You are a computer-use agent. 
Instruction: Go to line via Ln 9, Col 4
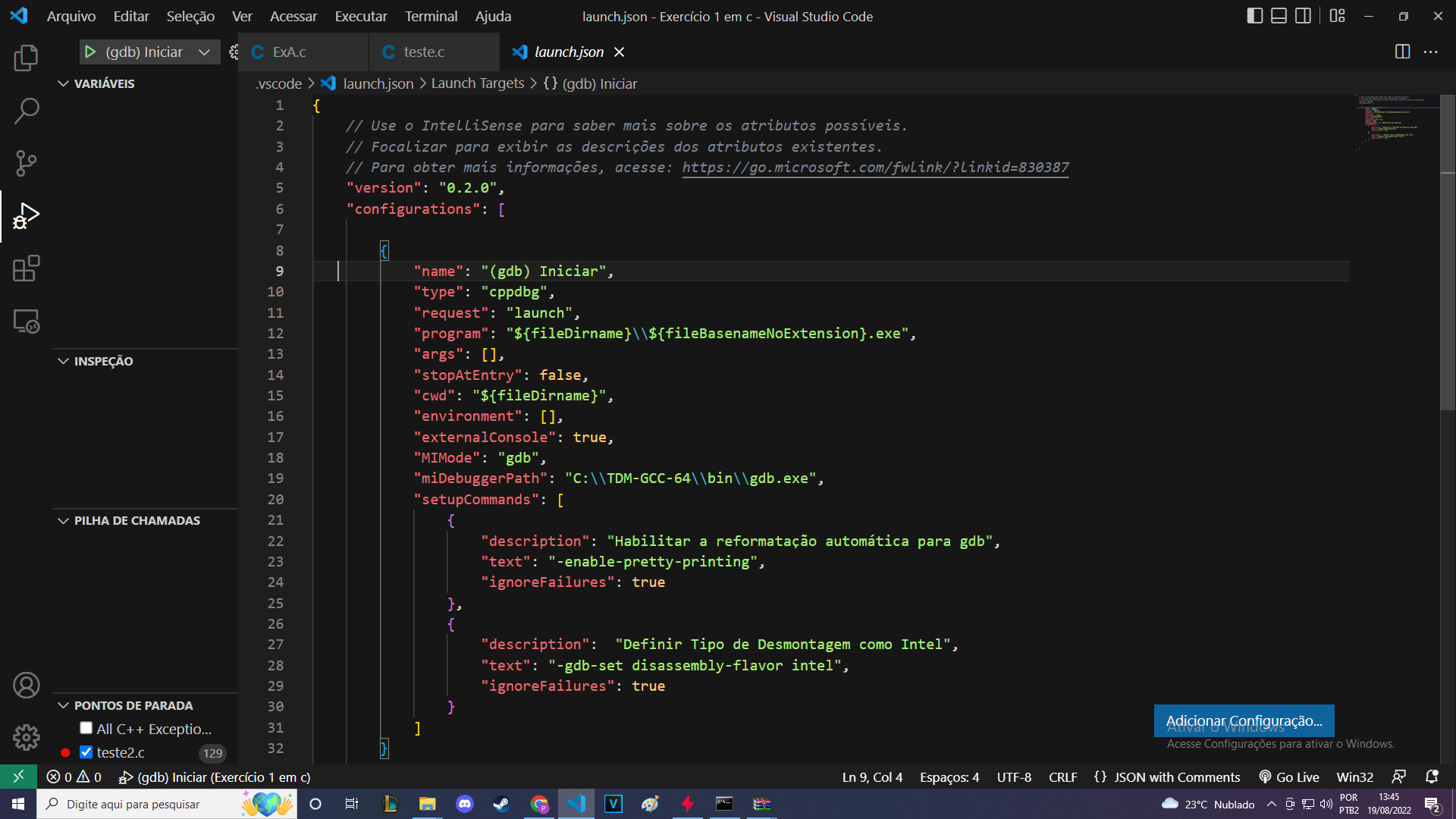pyautogui.click(x=872, y=777)
